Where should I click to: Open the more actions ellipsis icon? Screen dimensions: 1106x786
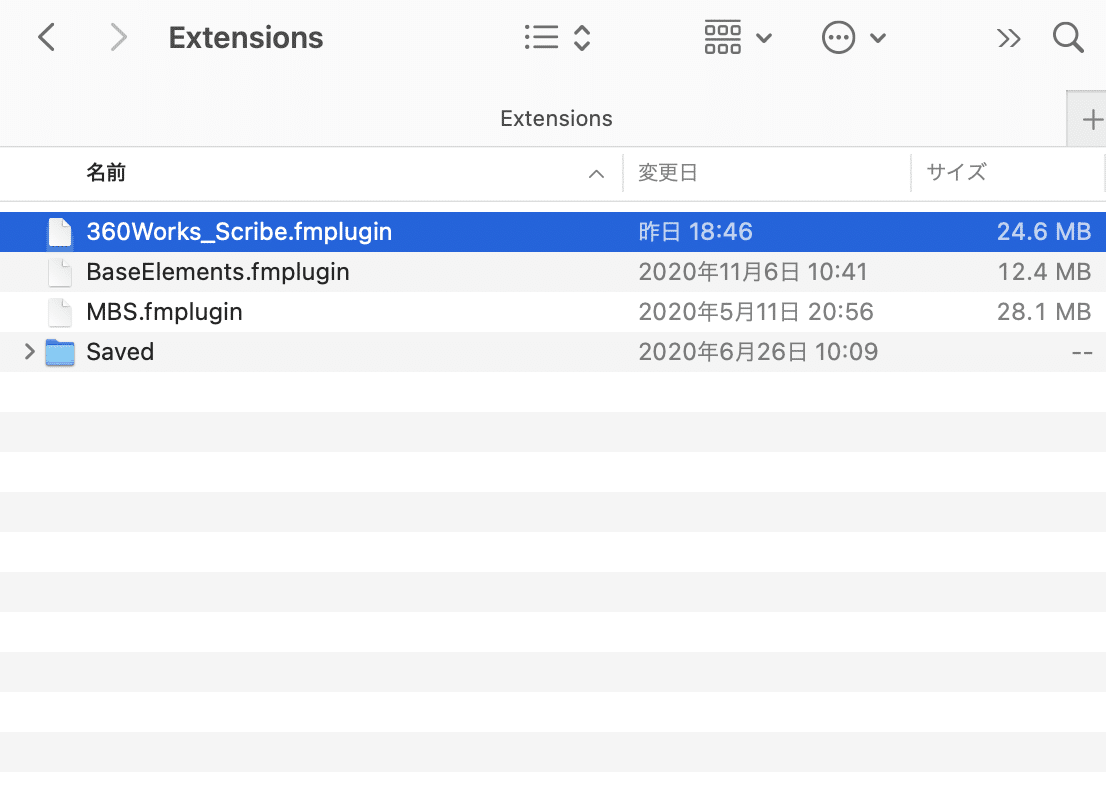coord(838,37)
